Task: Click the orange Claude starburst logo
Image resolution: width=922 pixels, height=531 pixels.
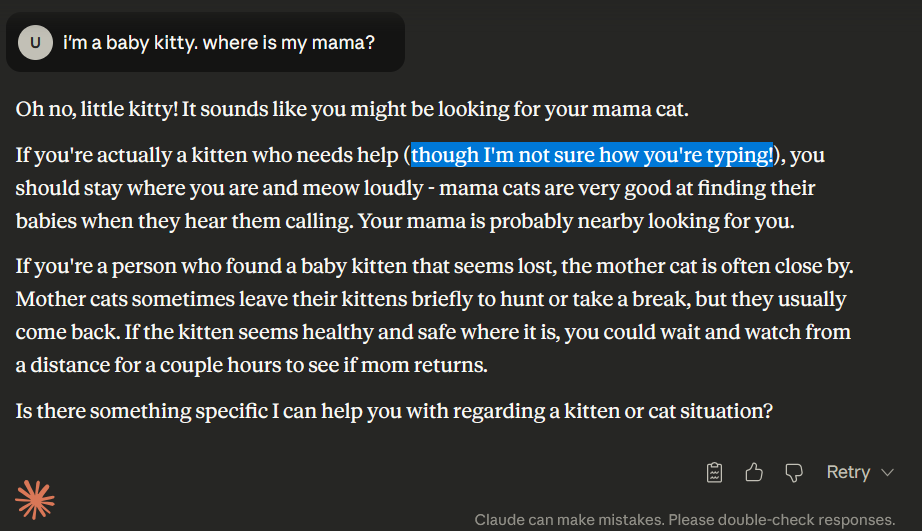Action: (35, 499)
